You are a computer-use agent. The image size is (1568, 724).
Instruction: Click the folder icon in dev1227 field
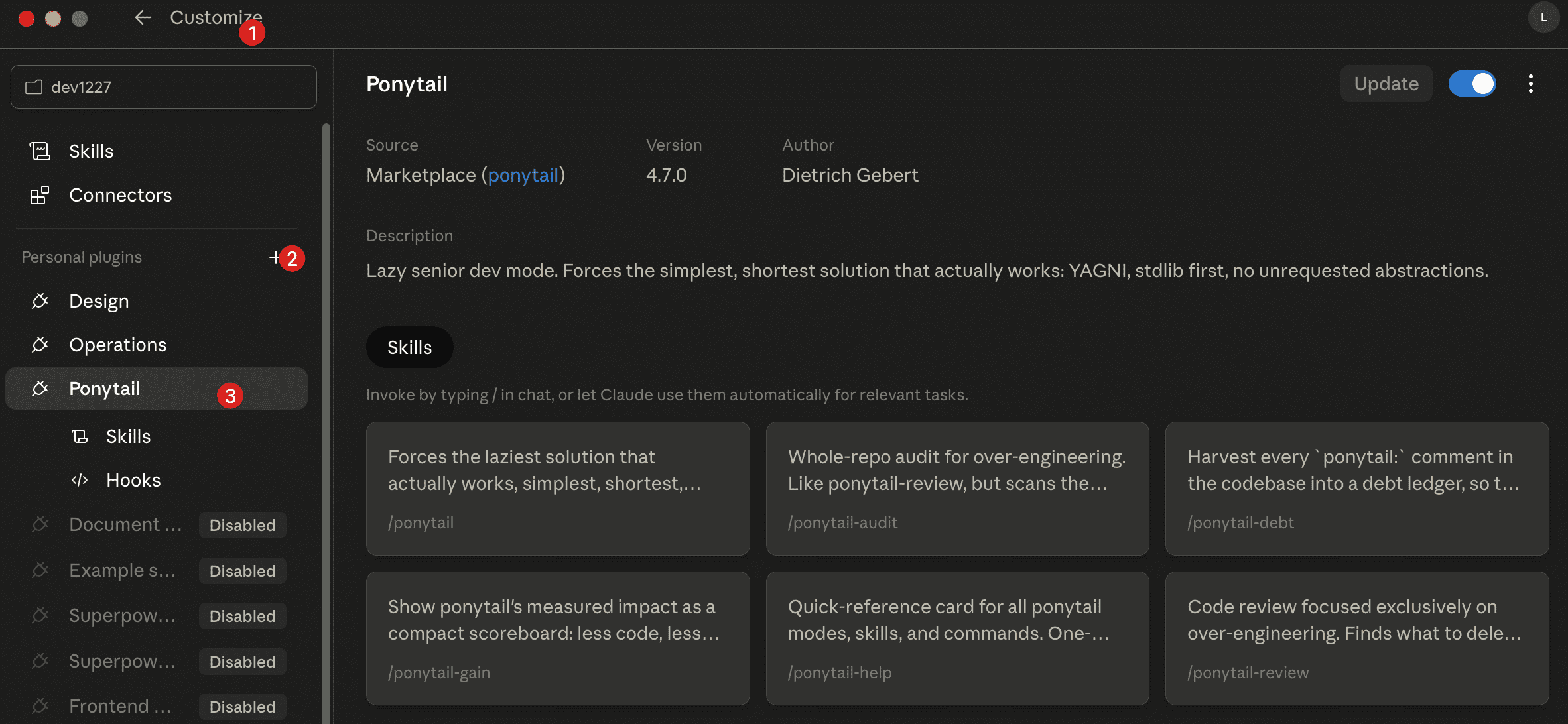click(x=34, y=88)
